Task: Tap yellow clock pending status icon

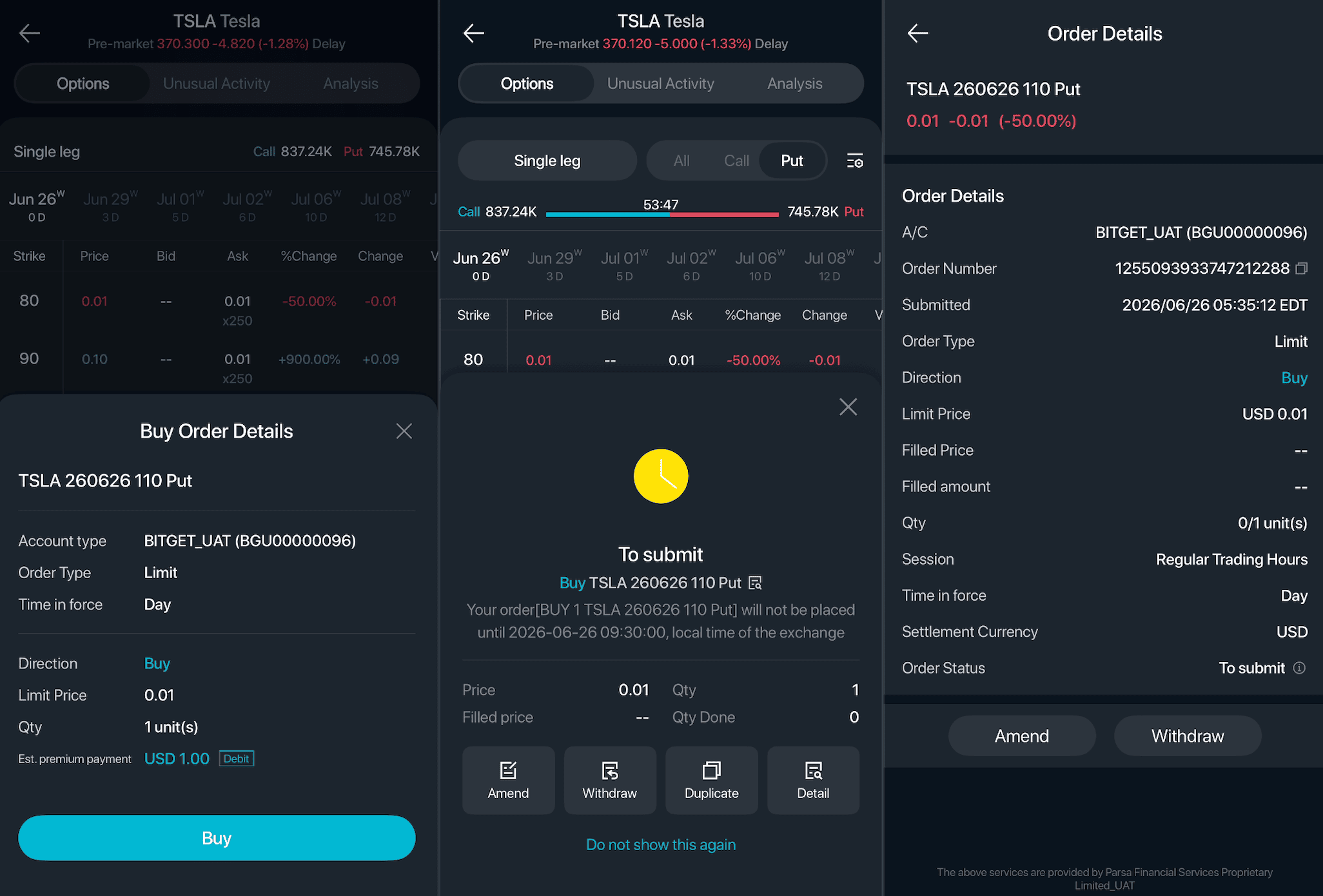Action: [x=661, y=476]
